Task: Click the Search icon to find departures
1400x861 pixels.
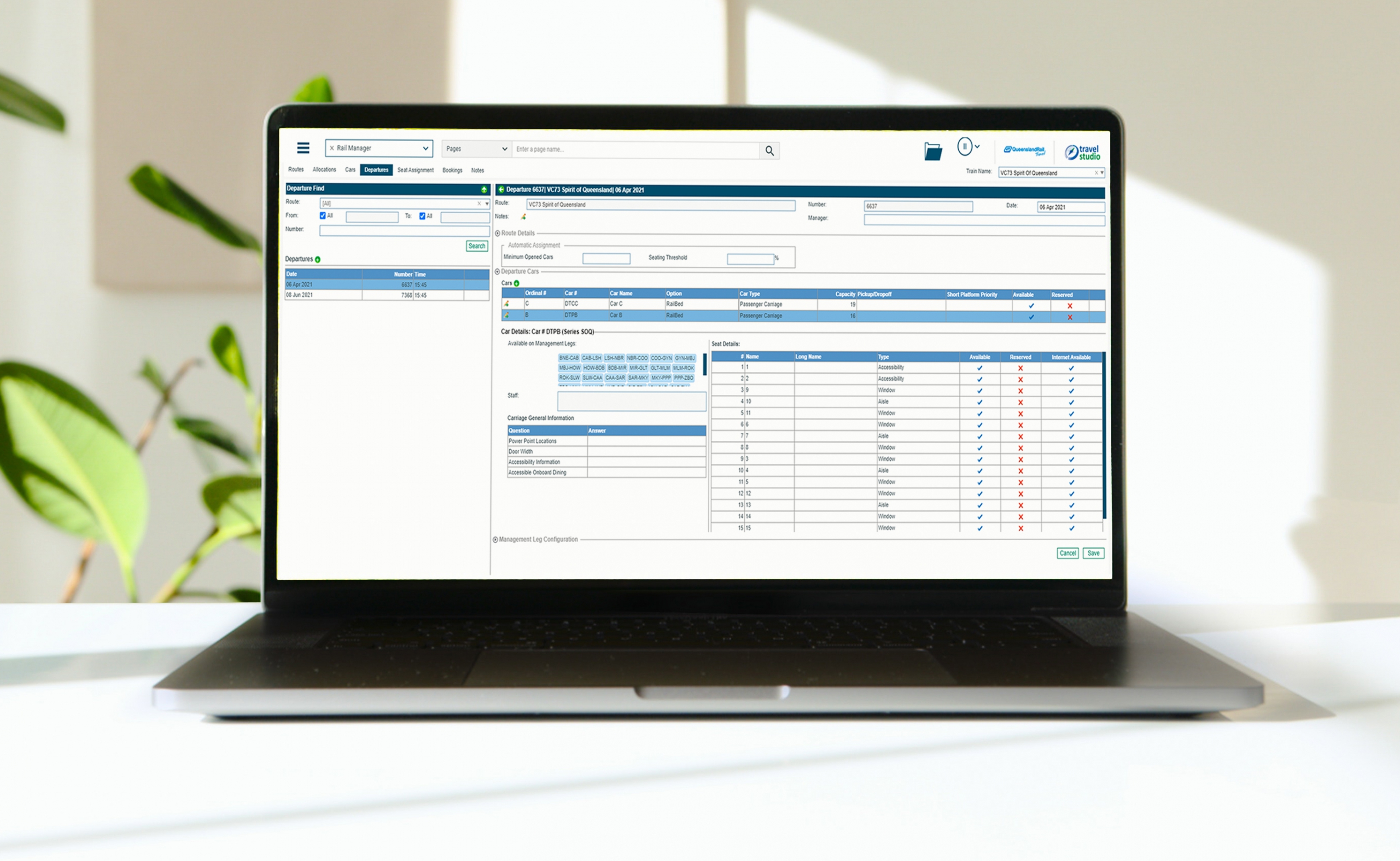Action: tap(477, 246)
